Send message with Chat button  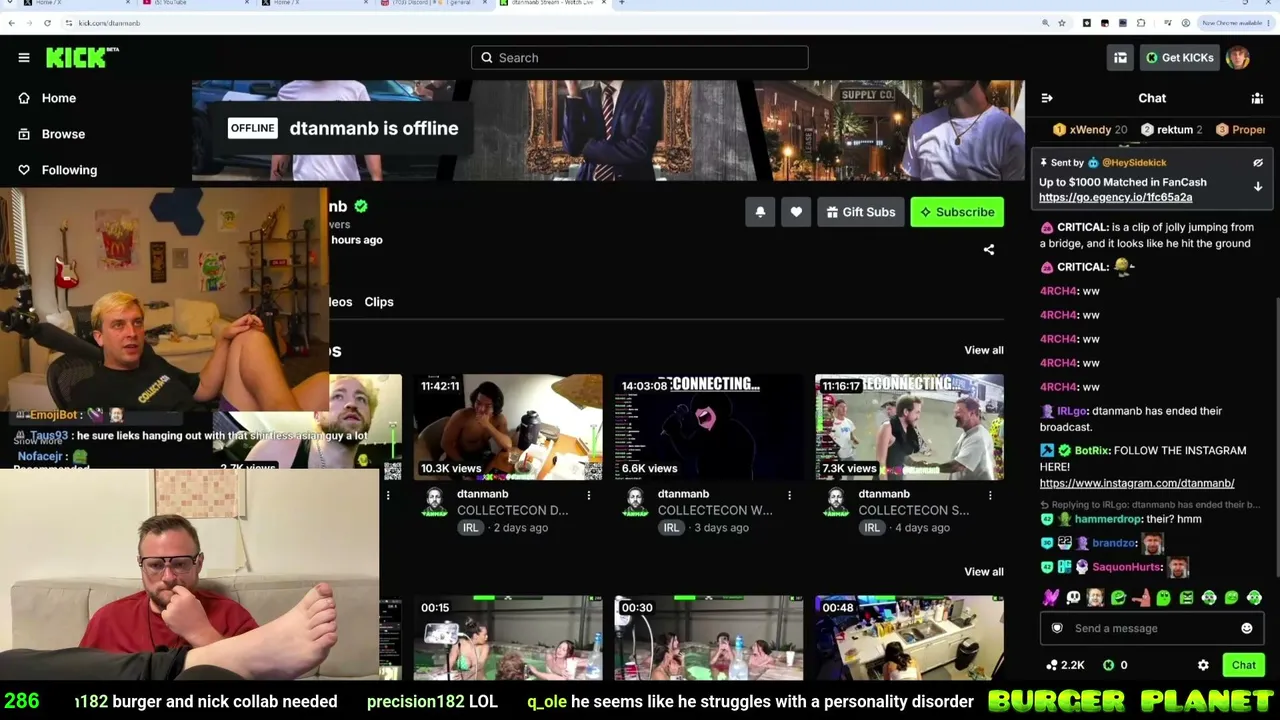tap(1244, 665)
